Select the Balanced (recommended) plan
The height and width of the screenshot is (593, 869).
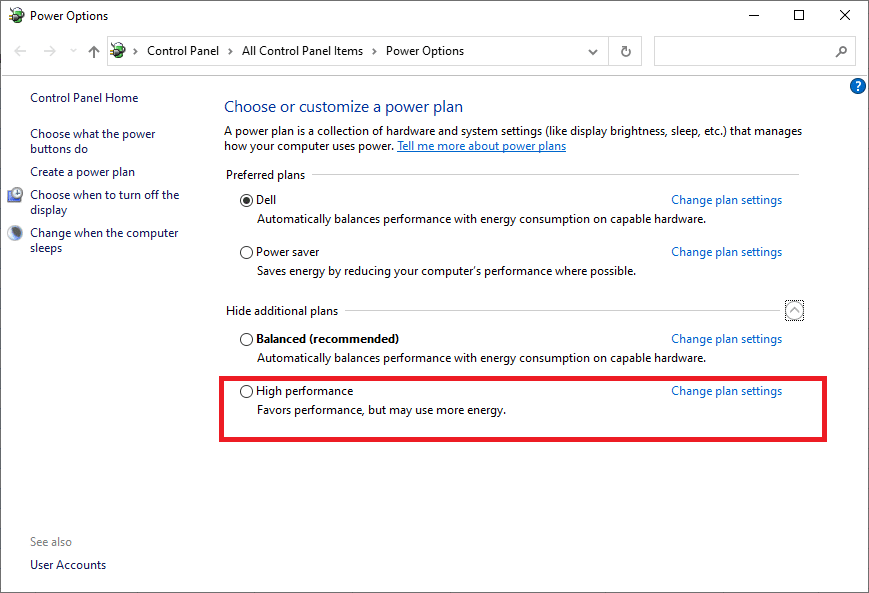pyautogui.click(x=247, y=340)
